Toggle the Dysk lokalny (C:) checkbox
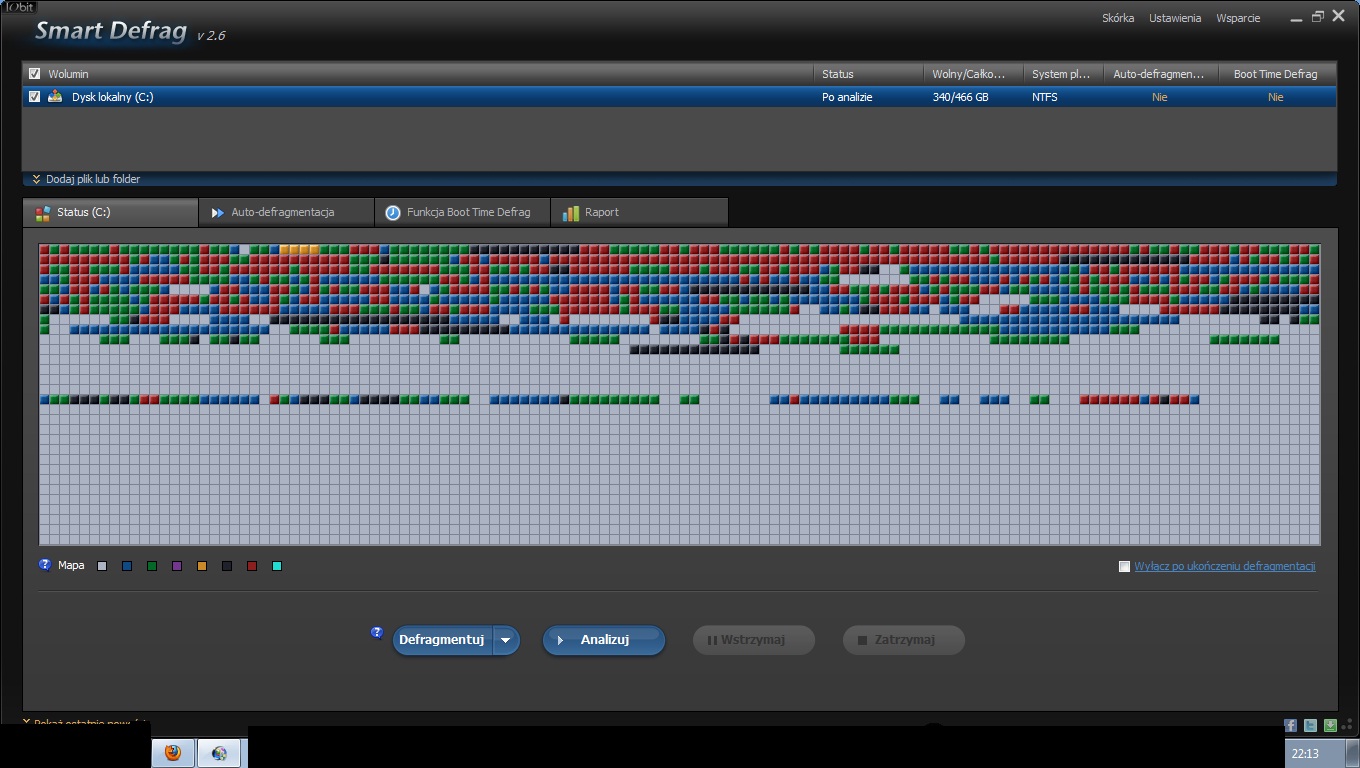Image resolution: width=1360 pixels, height=768 pixels. point(35,97)
